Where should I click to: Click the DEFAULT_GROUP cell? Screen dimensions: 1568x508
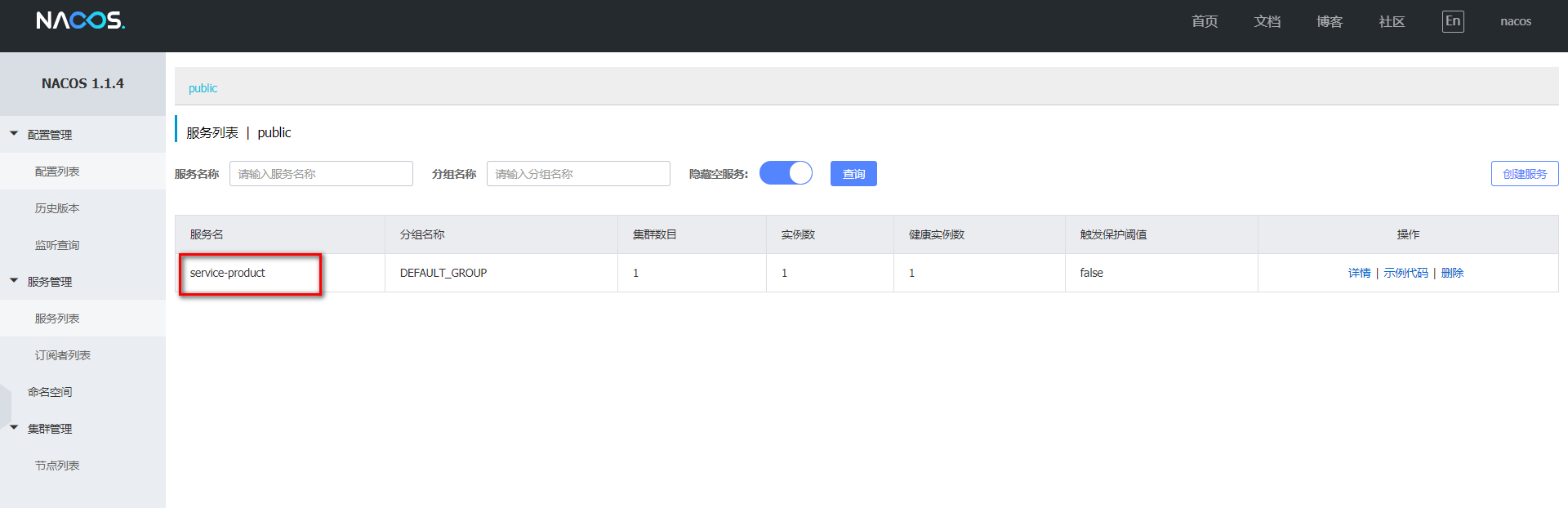click(x=501, y=273)
